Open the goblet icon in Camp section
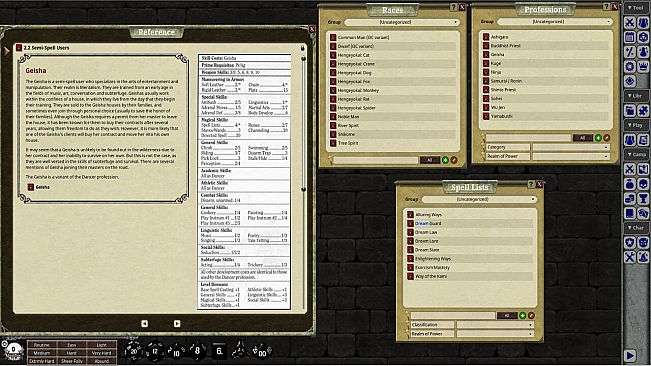Screen dimensions: 651x366 (643, 199)
